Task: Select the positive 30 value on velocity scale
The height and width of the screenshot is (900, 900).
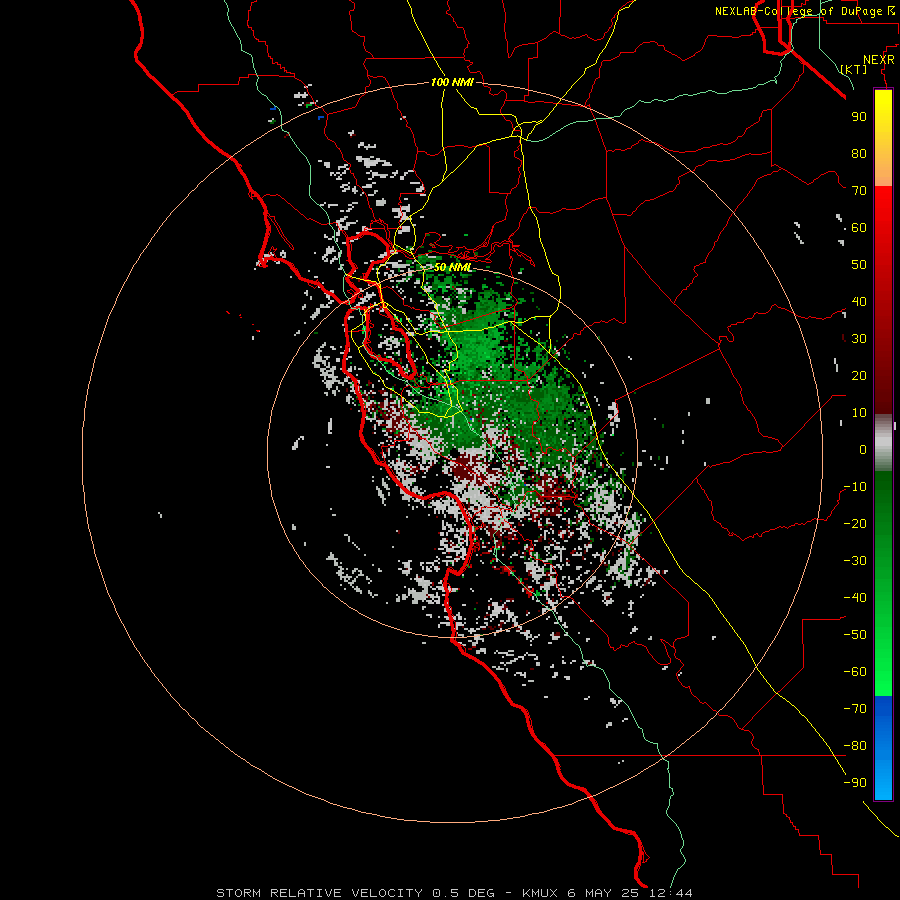Action: click(x=859, y=339)
